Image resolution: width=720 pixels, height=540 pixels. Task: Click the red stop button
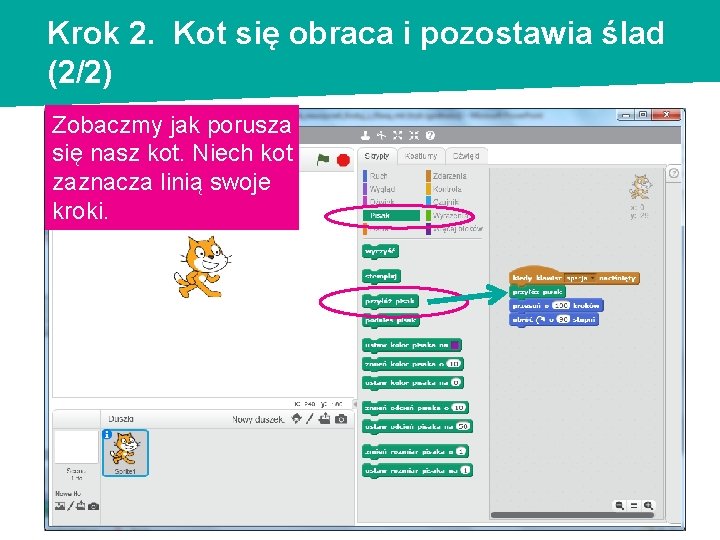[343, 160]
